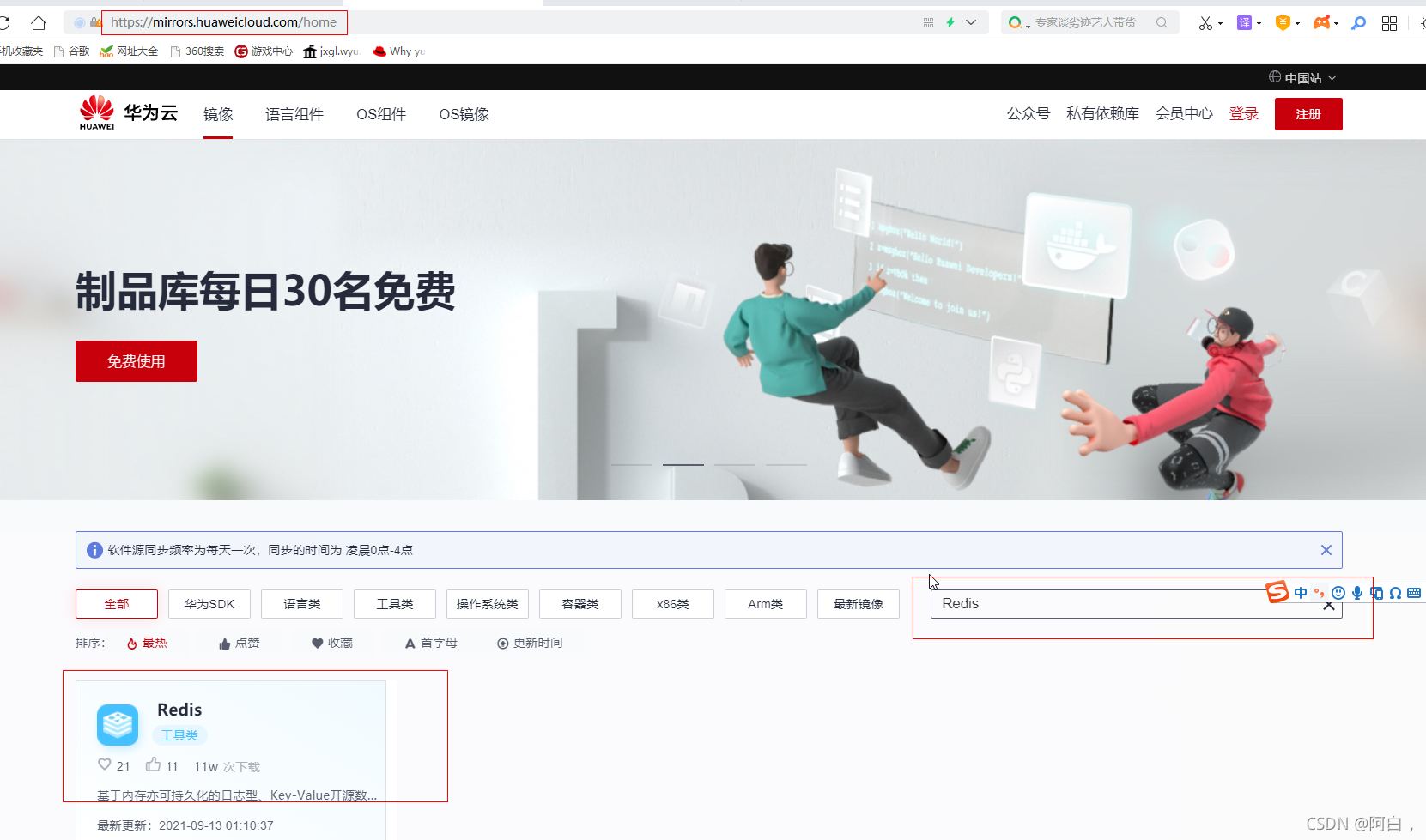Open the 公众号 link
1426x840 pixels.
[x=1029, y=113]
